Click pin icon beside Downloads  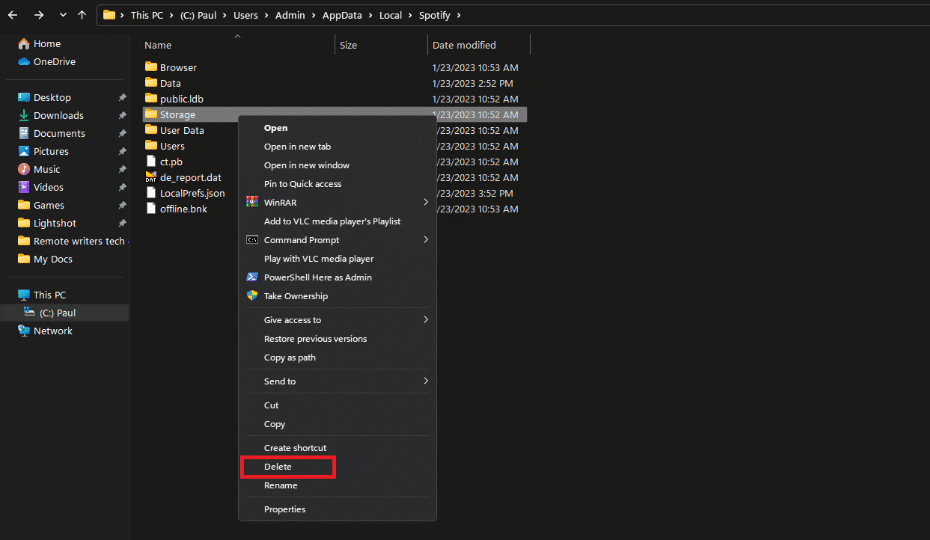click(122, 116)
